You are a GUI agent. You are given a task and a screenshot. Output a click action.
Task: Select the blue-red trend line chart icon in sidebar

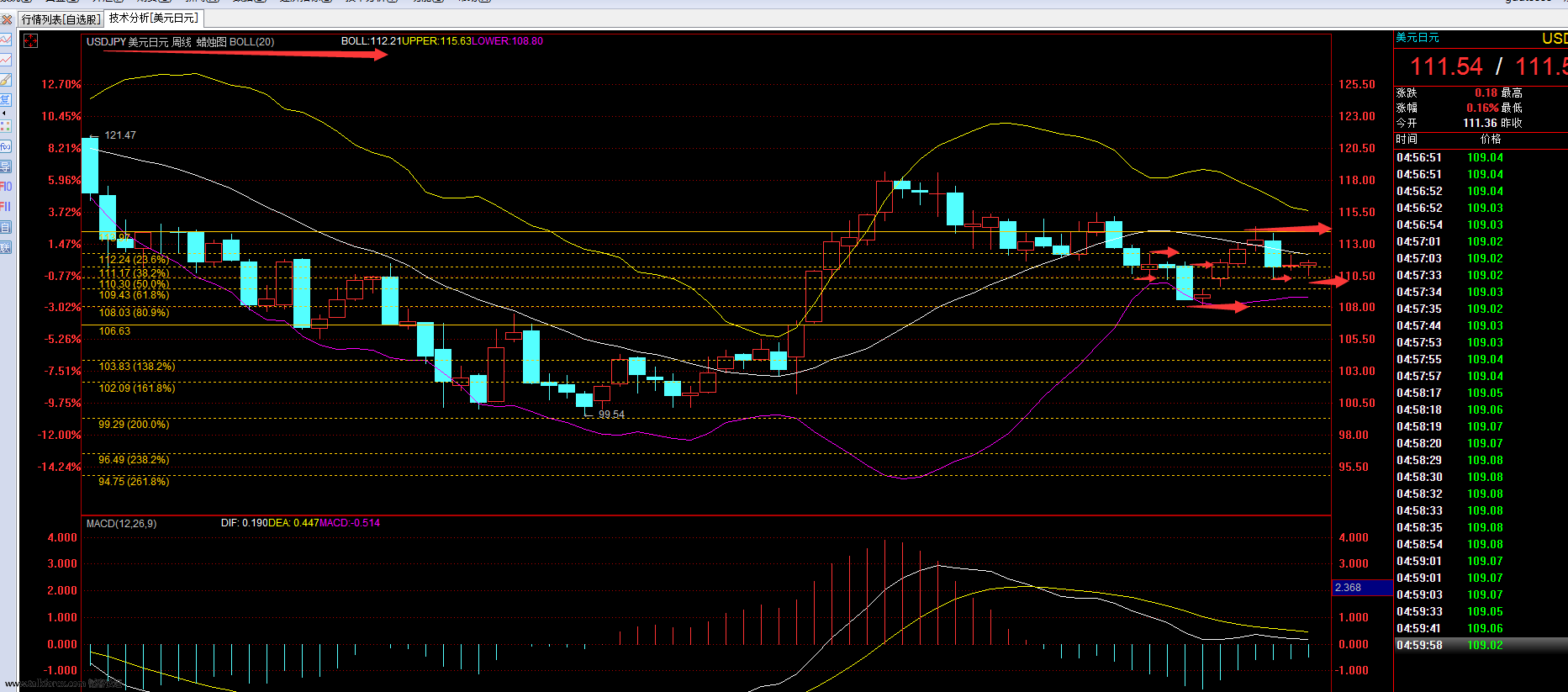pyautogui.click(x=6, y=40)
